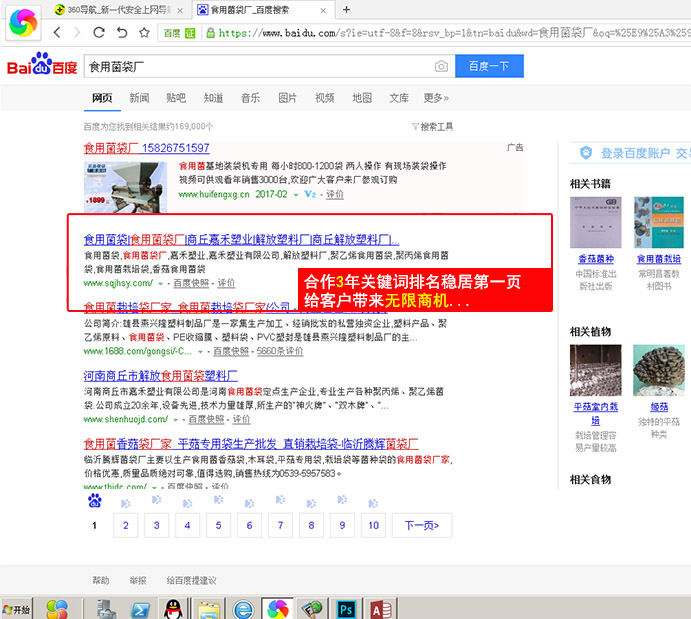Screen dimensions: 691x619
Task: Open a new tab with plus icon
Action: (346, 9)
